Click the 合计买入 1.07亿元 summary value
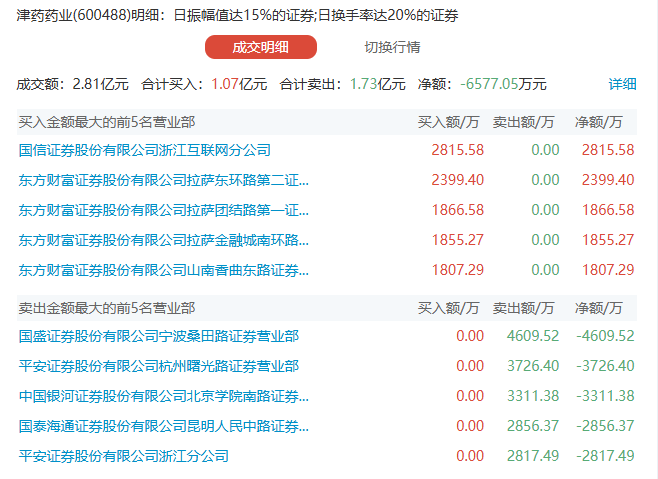Screen dimensions: 658x479 tap(239, 84)
